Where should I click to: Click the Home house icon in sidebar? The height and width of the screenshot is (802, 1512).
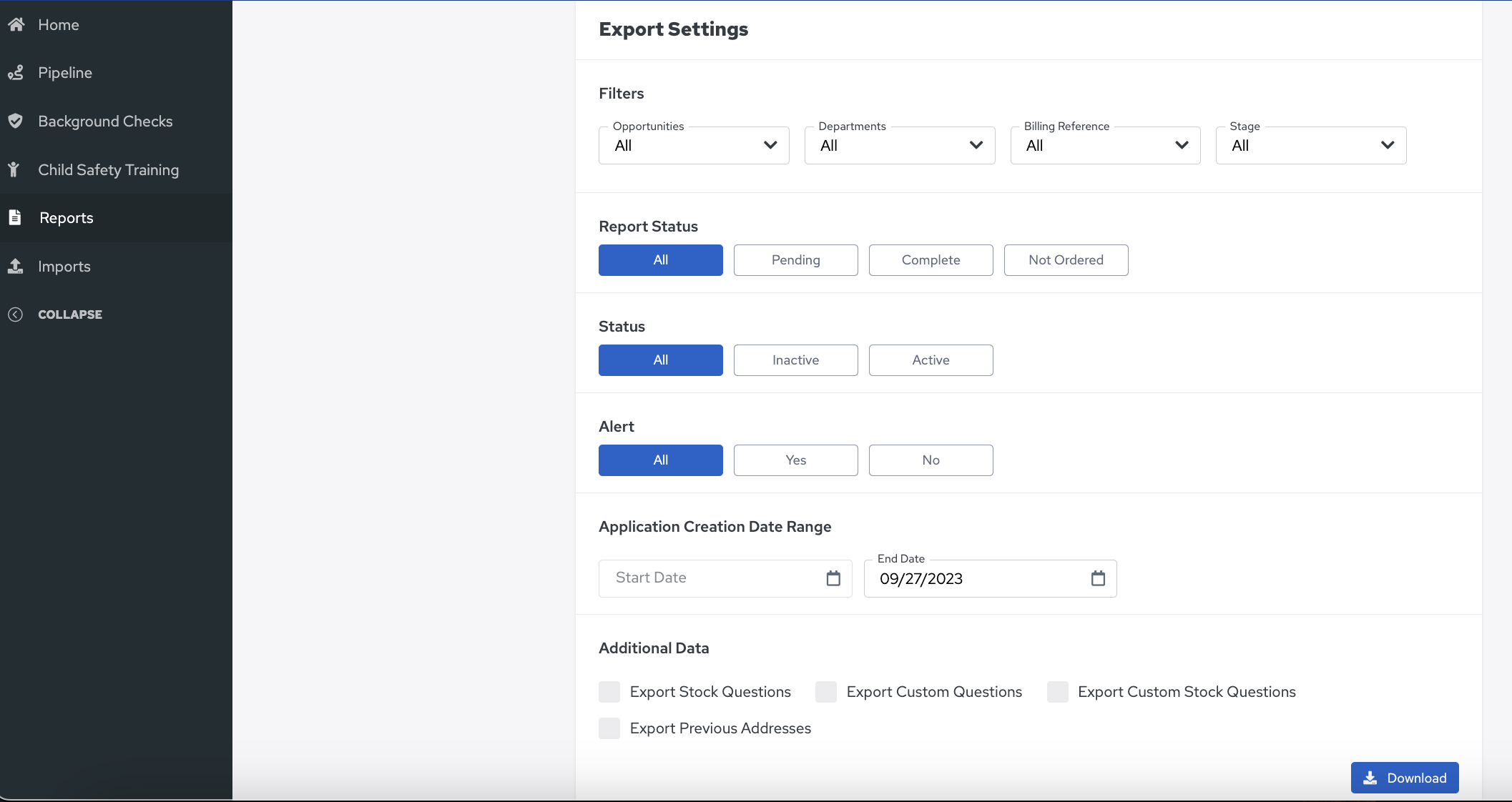[x=16, y=24]
